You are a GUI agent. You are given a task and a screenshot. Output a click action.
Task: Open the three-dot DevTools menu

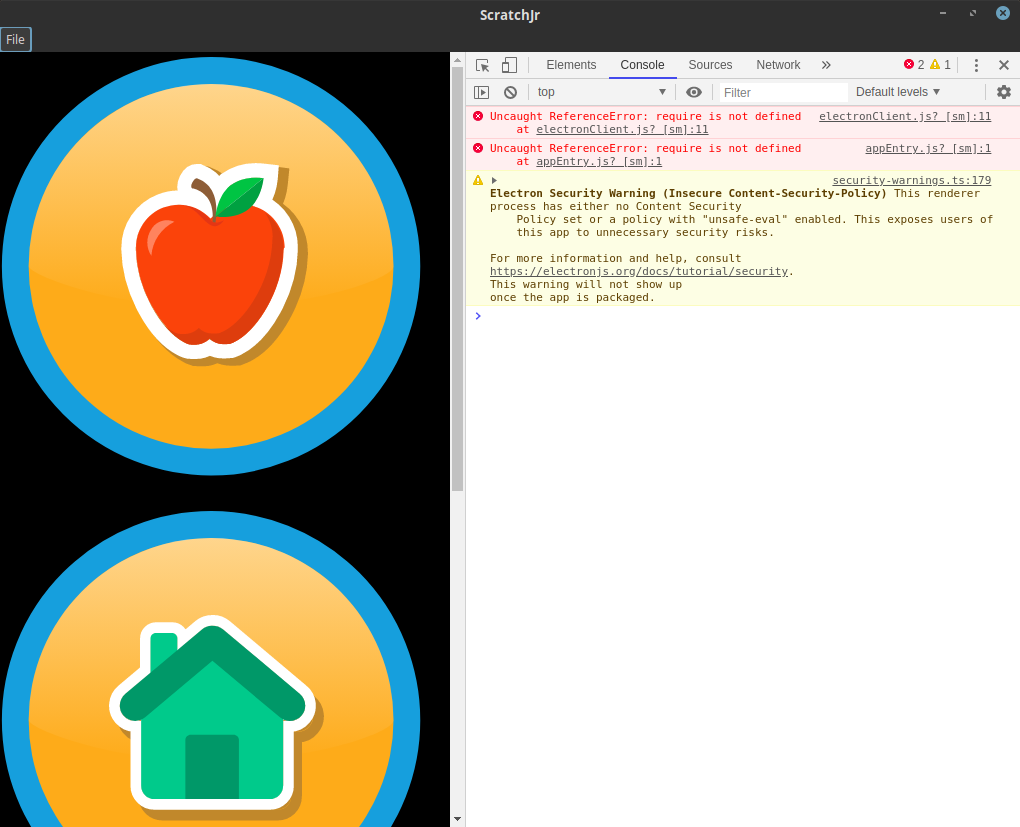(976, 64)
